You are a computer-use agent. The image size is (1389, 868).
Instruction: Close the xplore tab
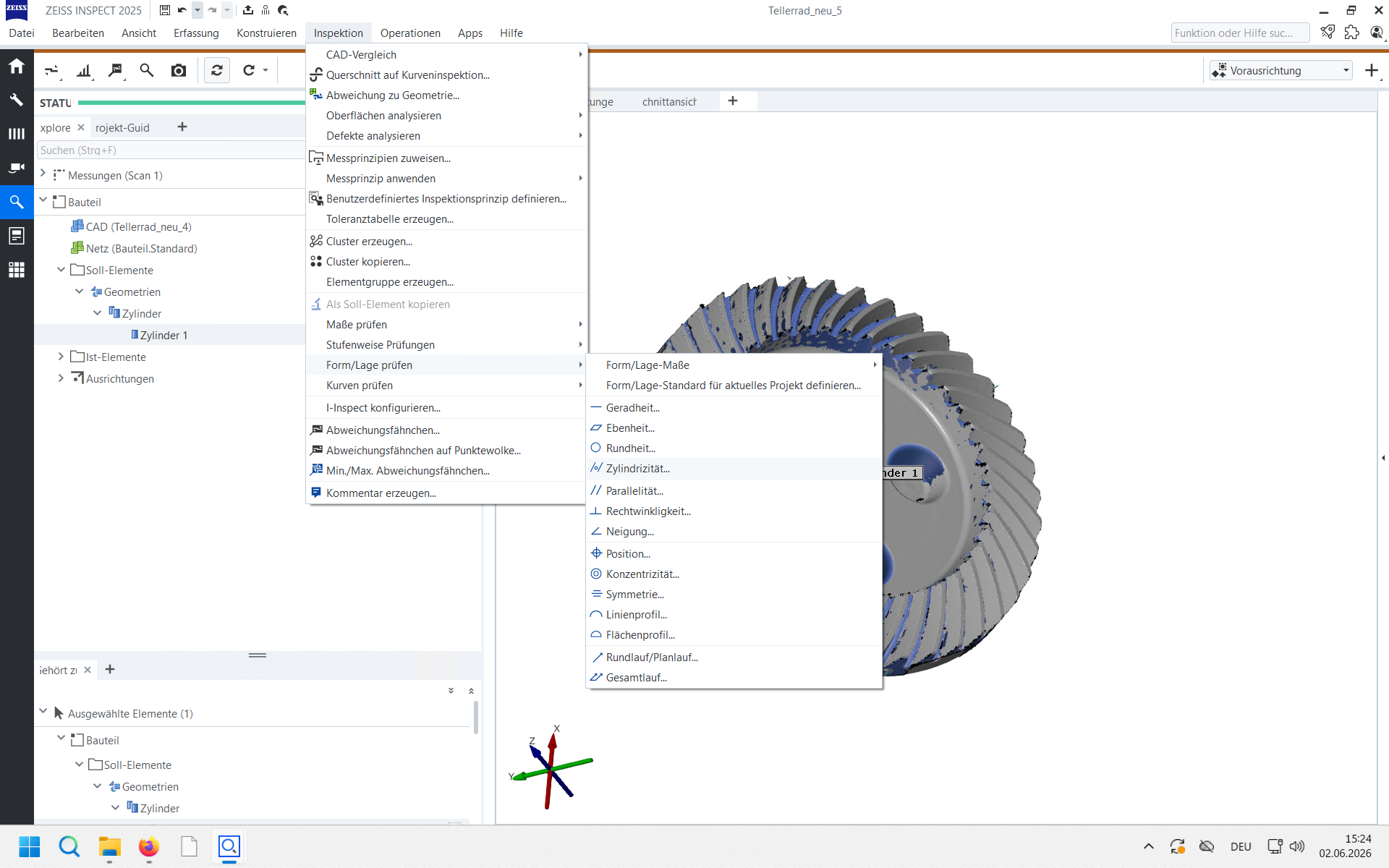pos(81,127)
